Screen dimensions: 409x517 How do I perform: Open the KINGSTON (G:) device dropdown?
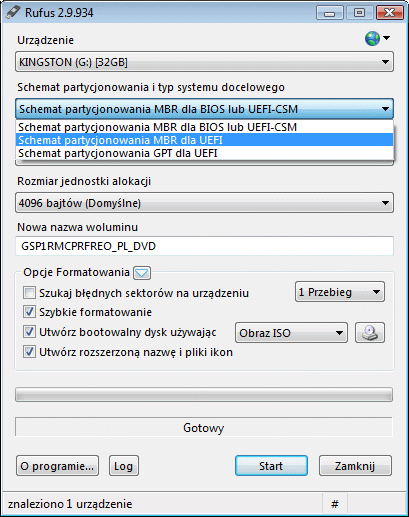(204, 62)
